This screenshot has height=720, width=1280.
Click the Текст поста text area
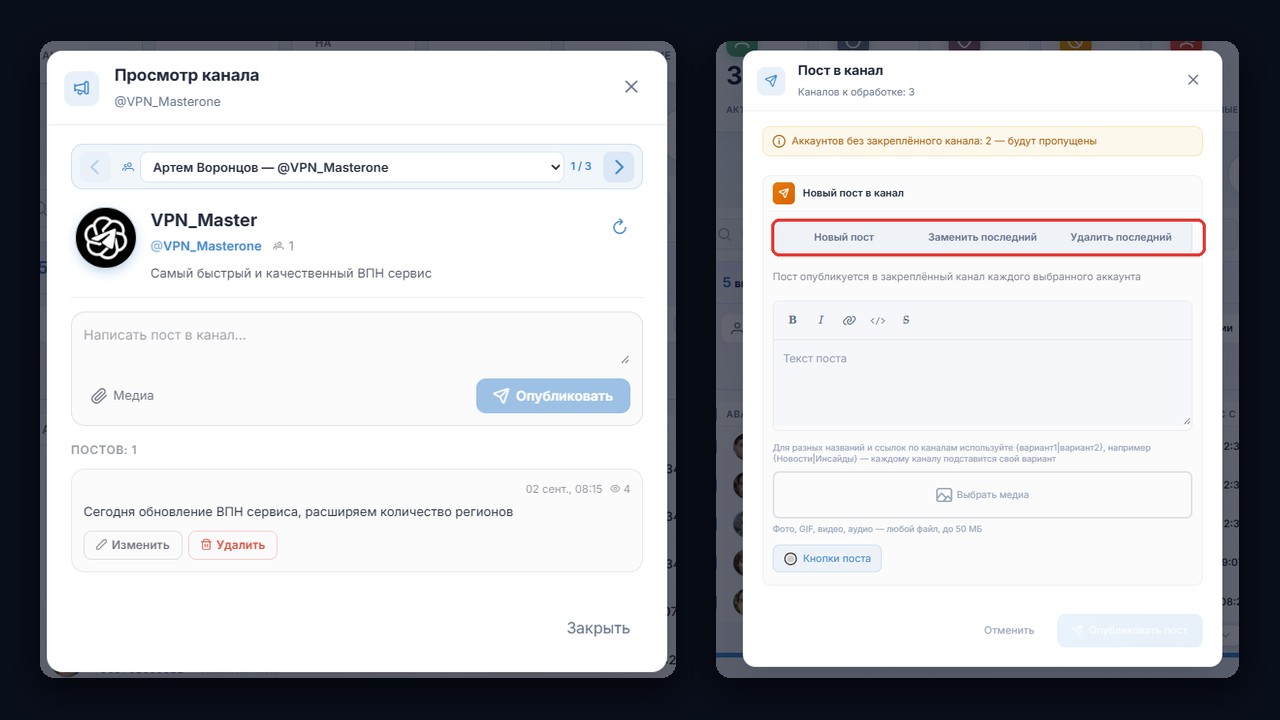coord(982,384)
